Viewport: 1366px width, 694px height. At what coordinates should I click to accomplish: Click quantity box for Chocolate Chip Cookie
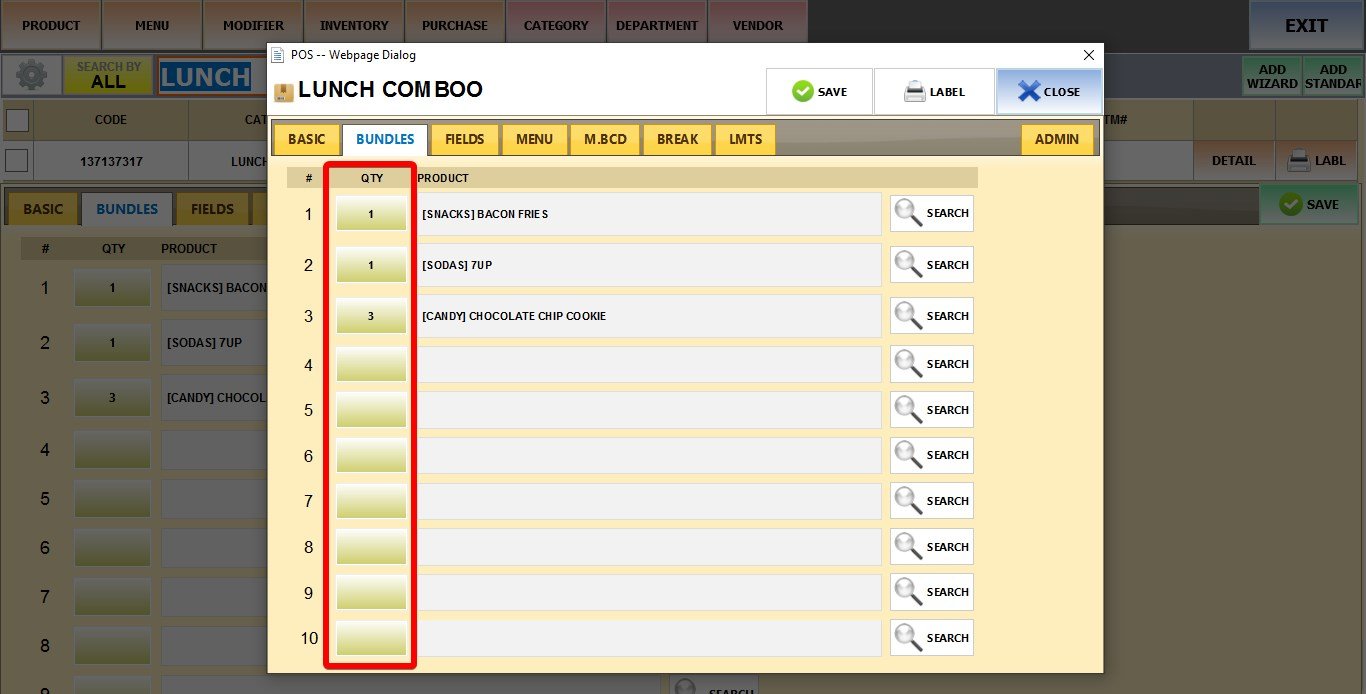click(x=371, y=316)
